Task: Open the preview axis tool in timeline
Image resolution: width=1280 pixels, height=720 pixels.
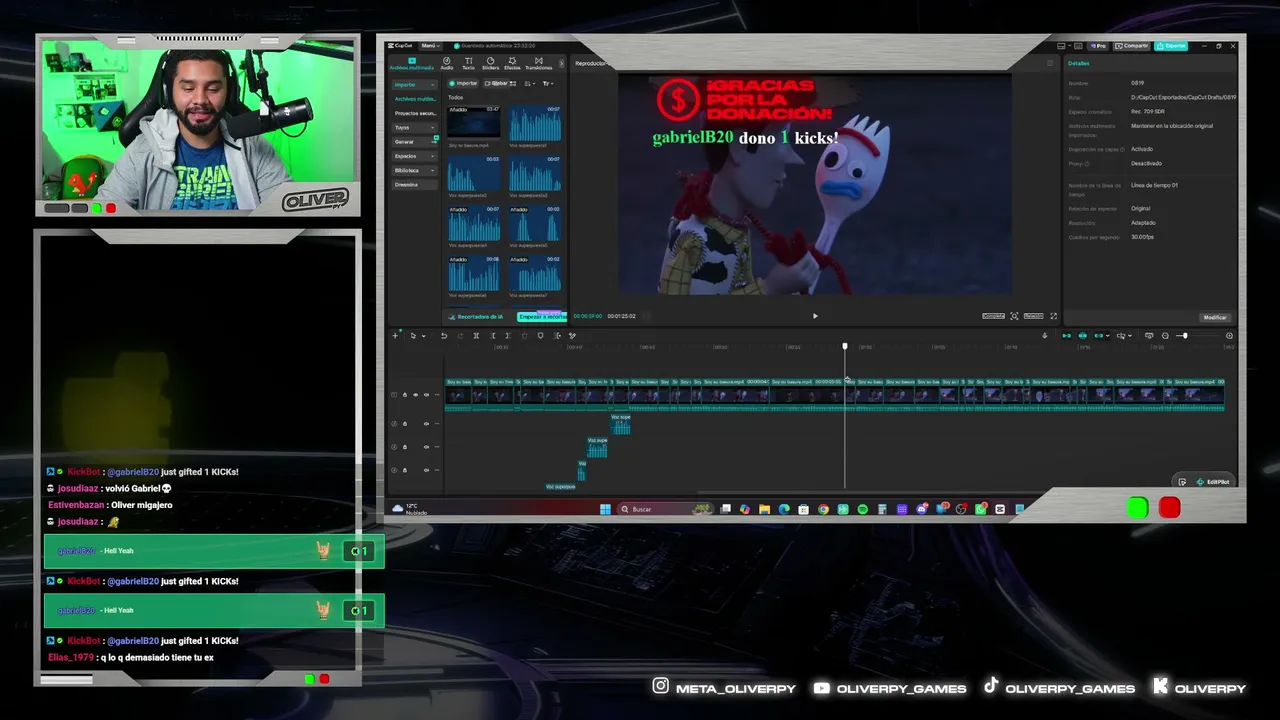Action: pyautogui.click(x=1122, y=336)
